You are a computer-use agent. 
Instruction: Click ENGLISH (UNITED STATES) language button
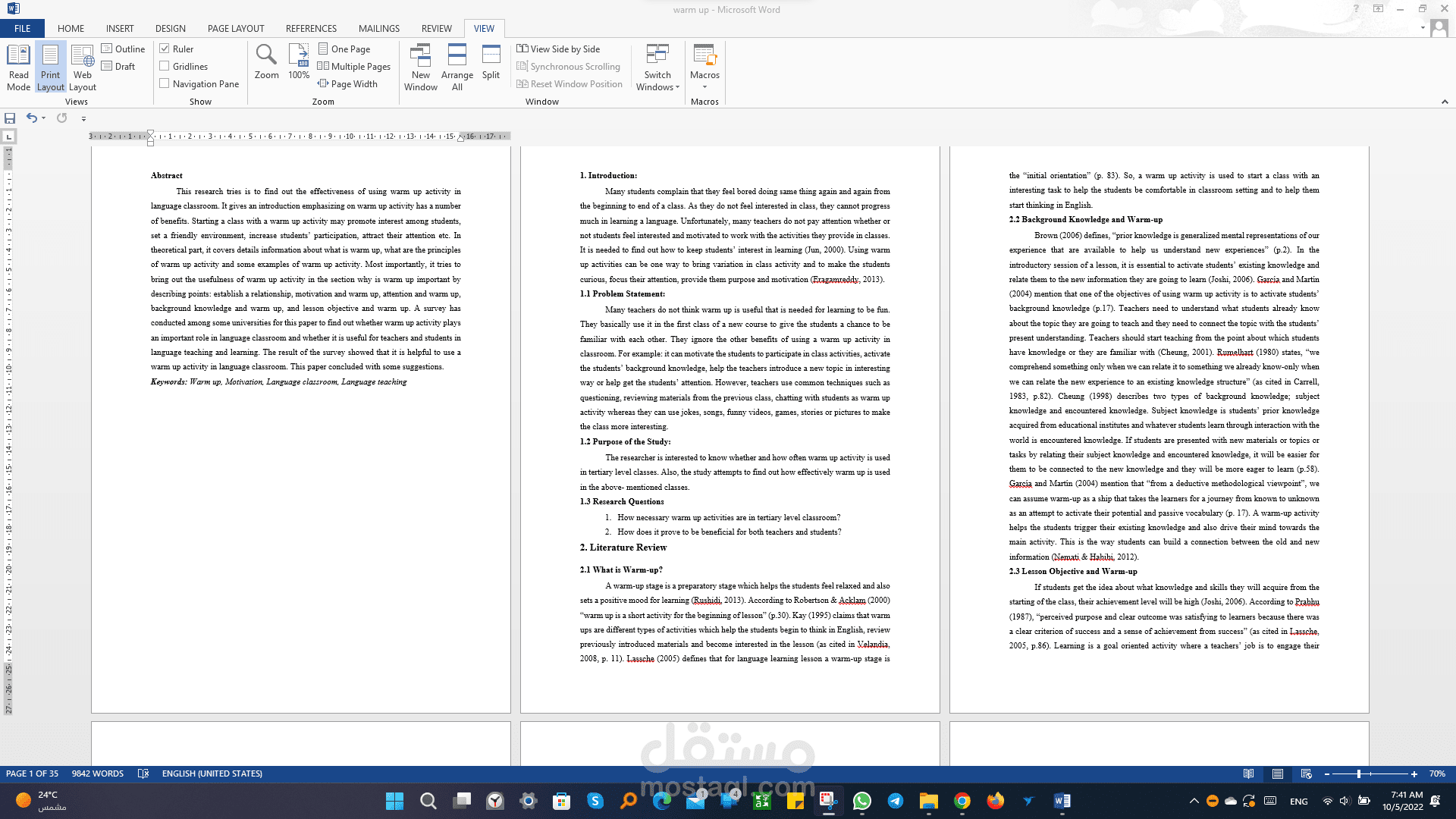pyautogui.click(x=212, y=773)
